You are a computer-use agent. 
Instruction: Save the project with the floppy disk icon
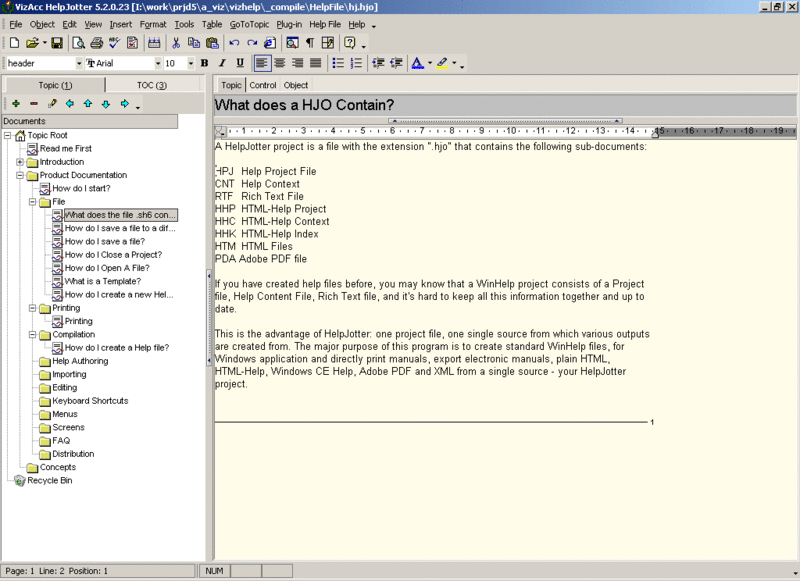57,43
